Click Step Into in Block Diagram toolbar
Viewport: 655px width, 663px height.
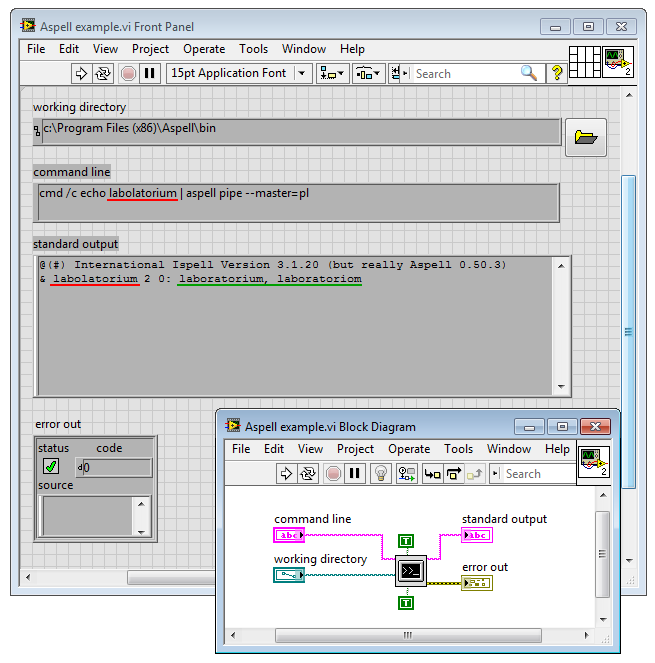432,474
